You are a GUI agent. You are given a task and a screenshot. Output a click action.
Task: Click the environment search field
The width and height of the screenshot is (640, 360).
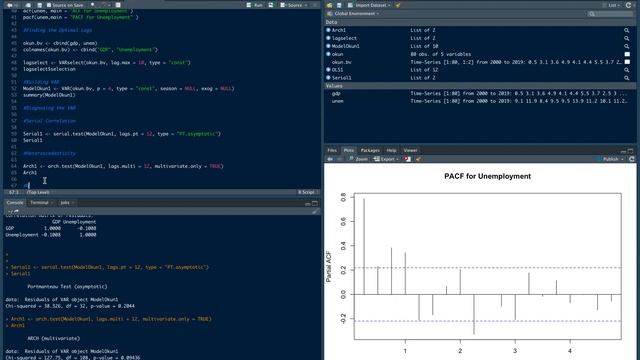pos(610,13)
